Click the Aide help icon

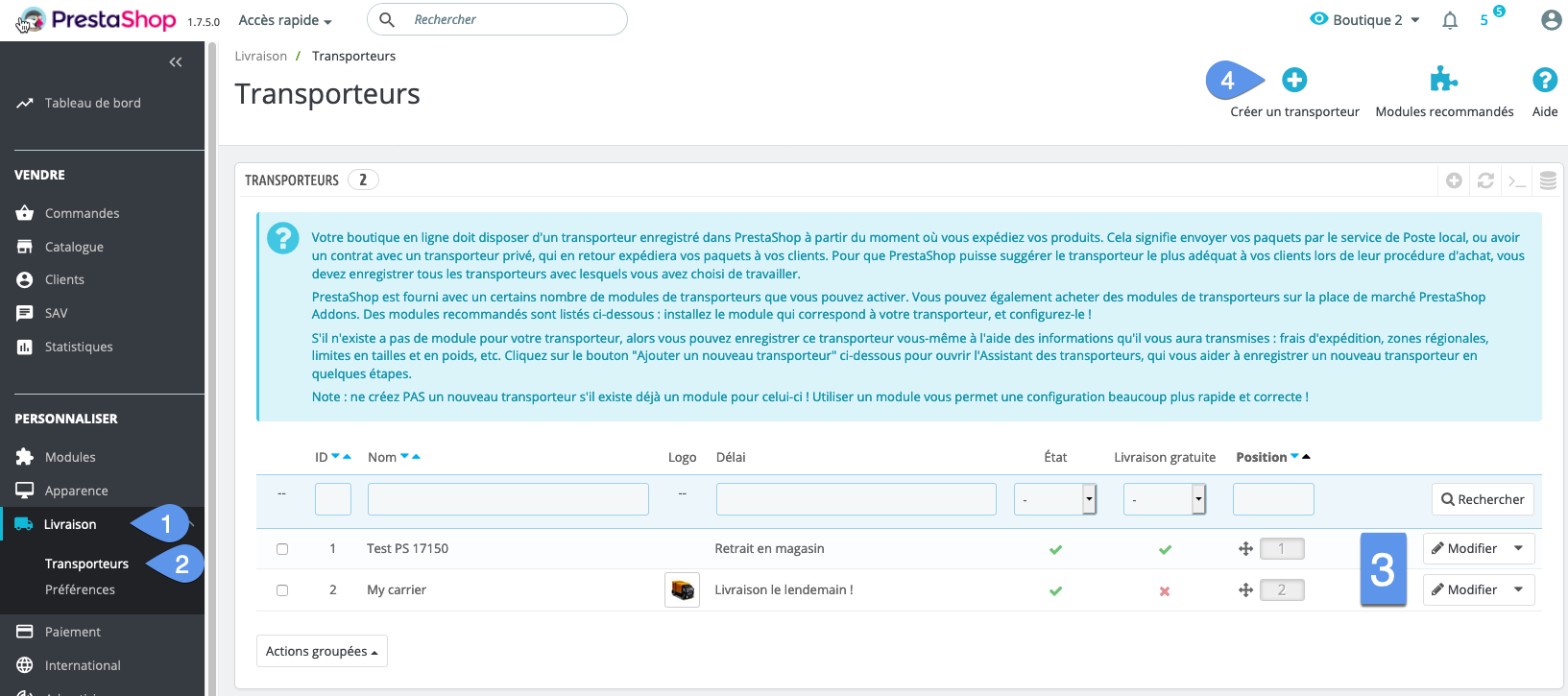1544,81
